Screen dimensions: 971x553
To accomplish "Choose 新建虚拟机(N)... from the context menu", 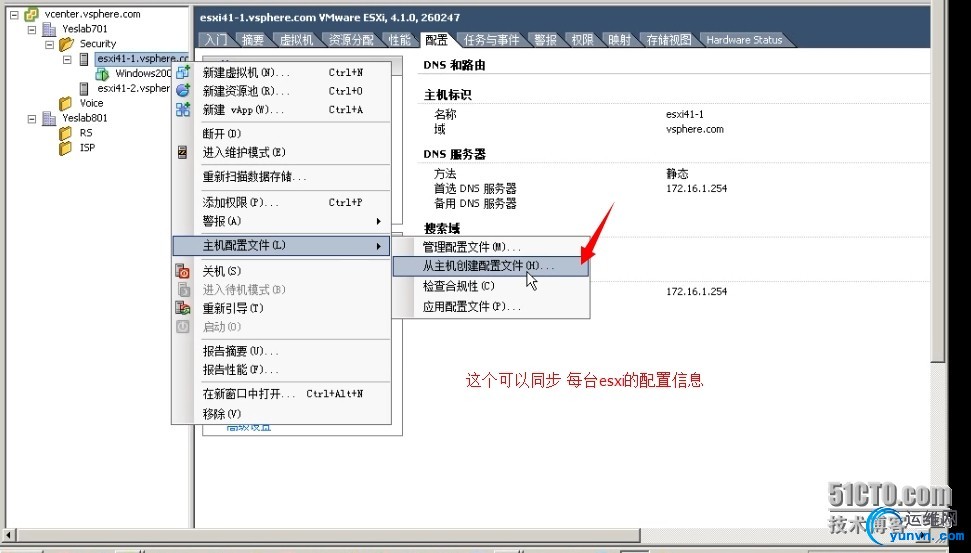I will (282, 72).
